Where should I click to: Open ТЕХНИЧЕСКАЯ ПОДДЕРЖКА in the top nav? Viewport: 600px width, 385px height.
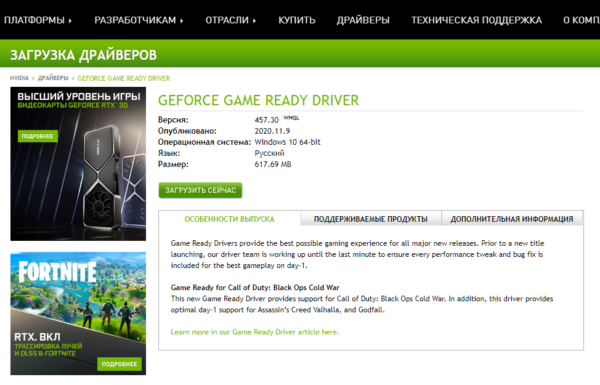(x=476, y=20)
